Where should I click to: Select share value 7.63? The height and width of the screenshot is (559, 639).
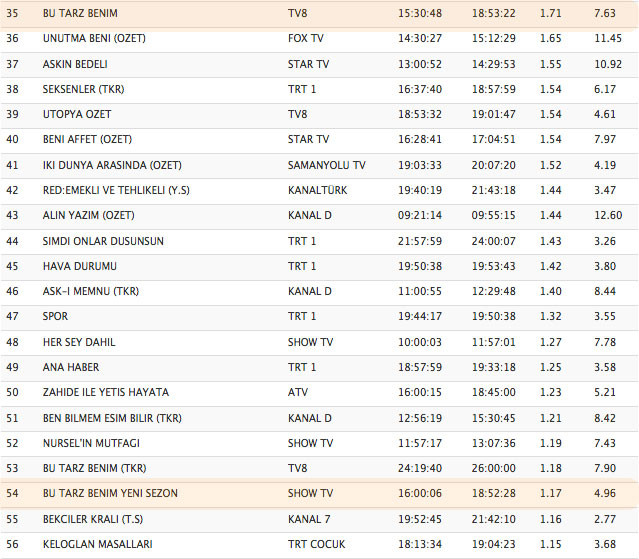point(605,13)
